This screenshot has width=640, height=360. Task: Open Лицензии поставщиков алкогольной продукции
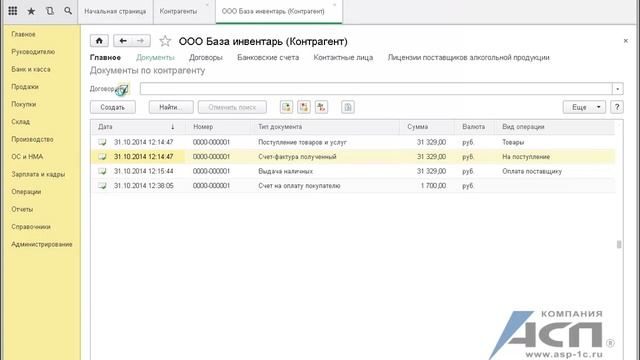pyautogui.click(x=469, y=58)
